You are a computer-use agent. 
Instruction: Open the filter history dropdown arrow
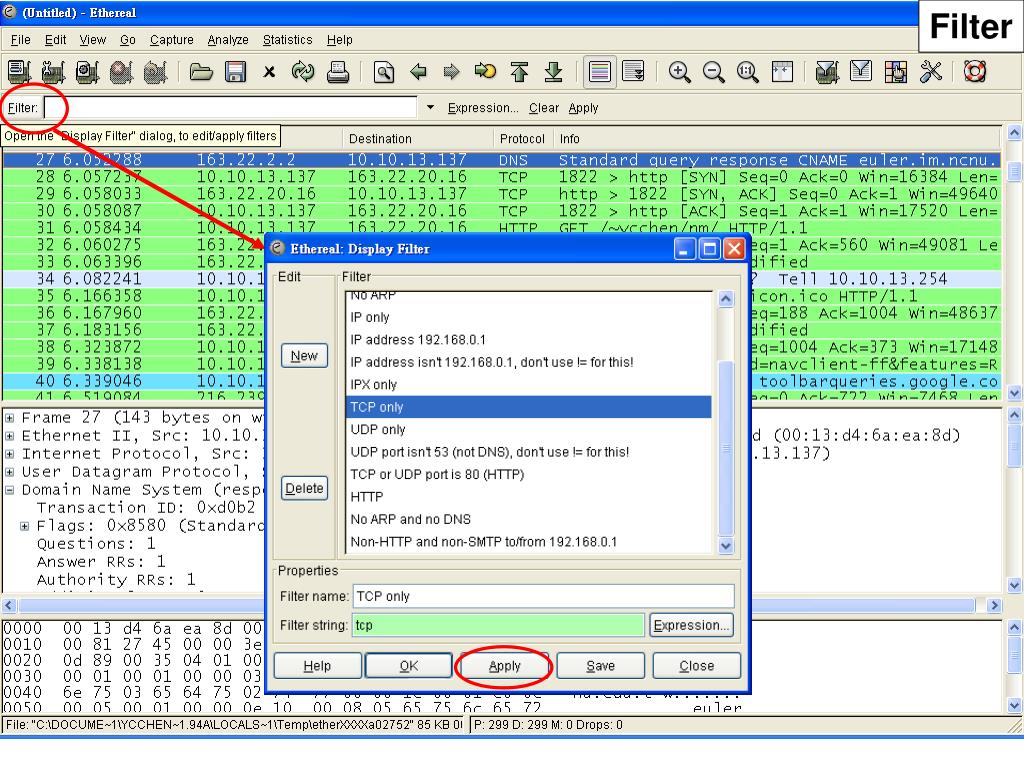[x=430, y=107]
